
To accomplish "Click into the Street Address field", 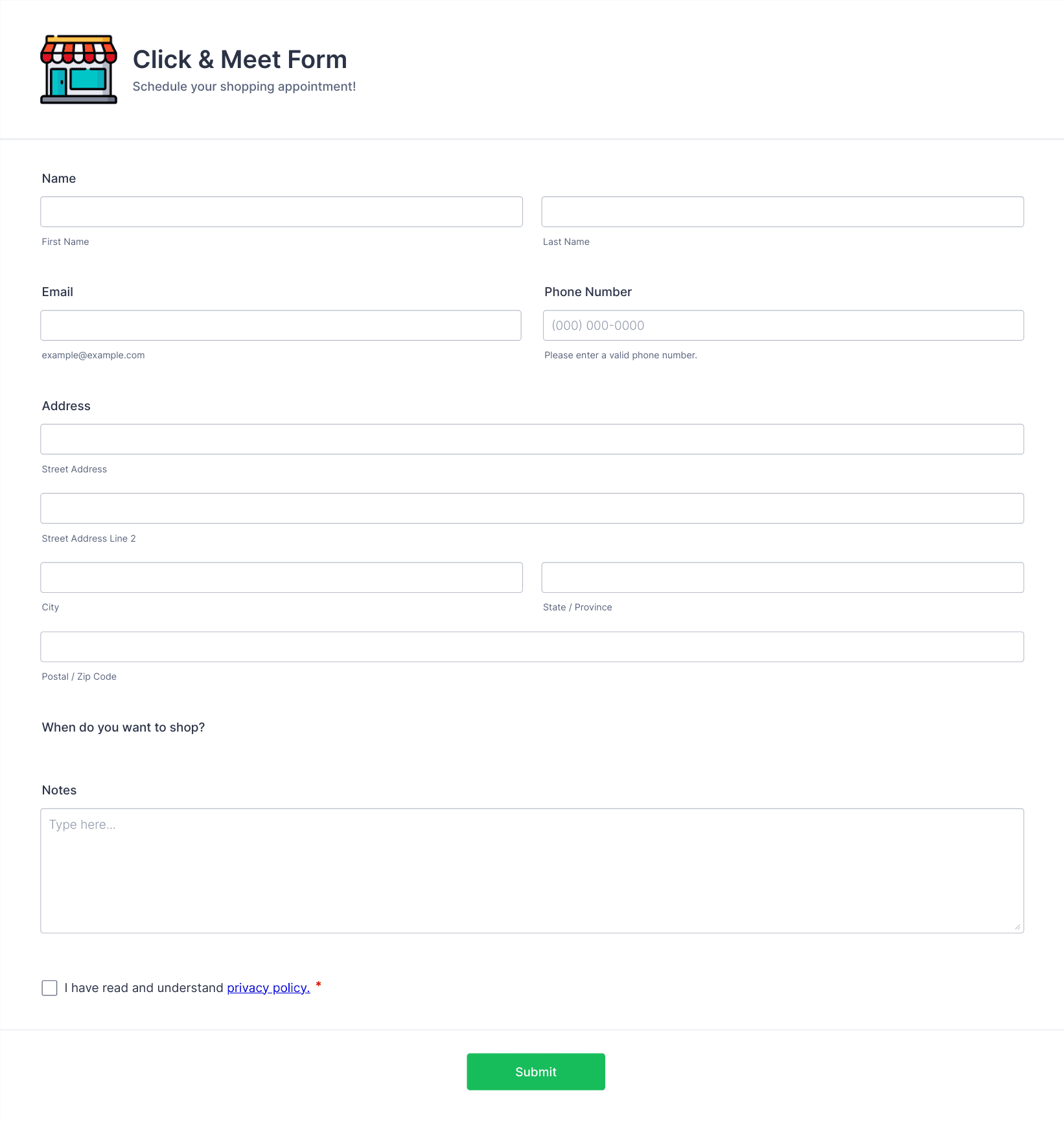I will coord(532,439).
